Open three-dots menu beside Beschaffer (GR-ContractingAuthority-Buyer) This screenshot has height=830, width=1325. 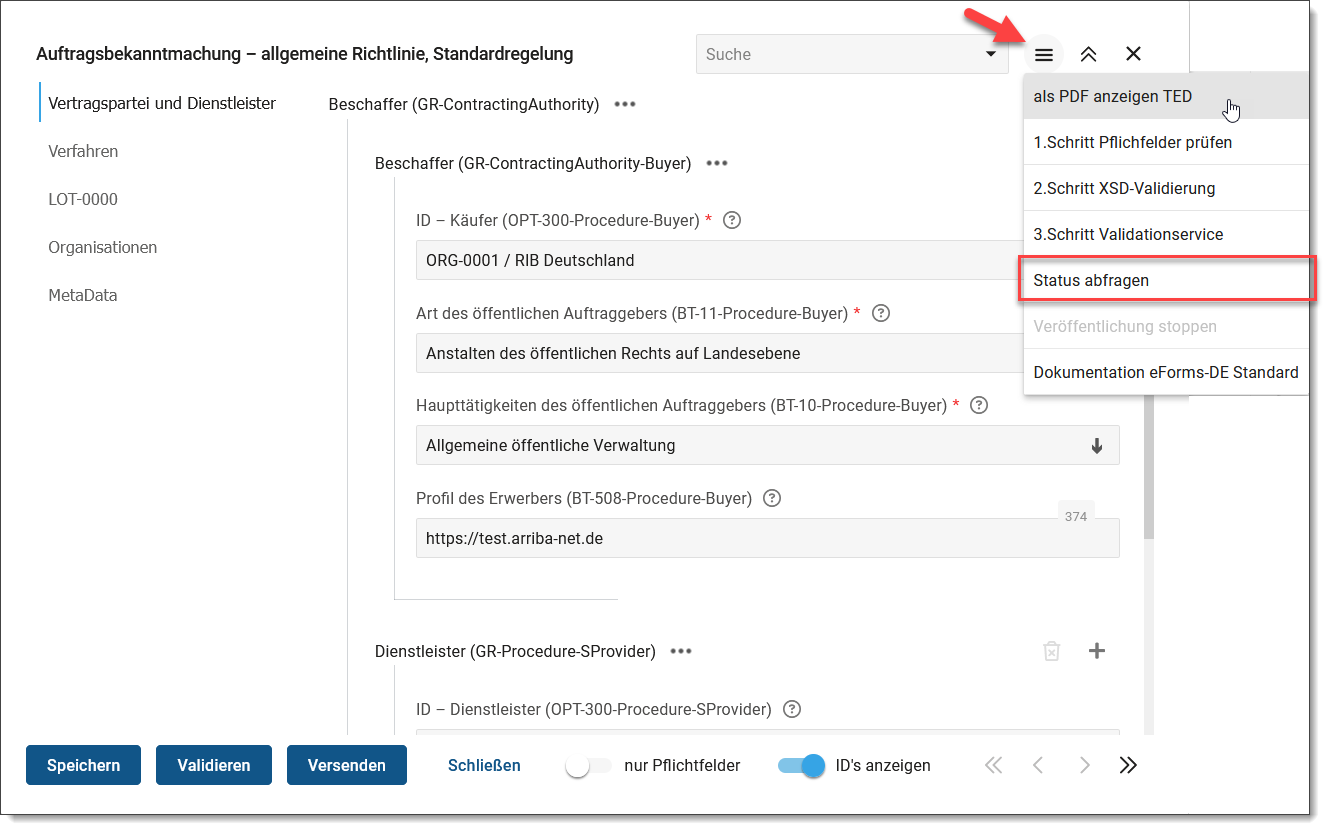pos(717,163)
